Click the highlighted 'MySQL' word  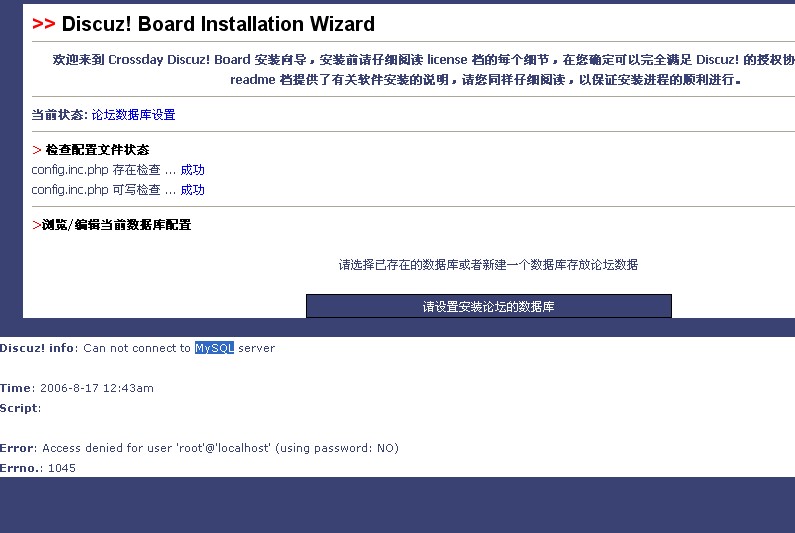click(x=214, y=348)
